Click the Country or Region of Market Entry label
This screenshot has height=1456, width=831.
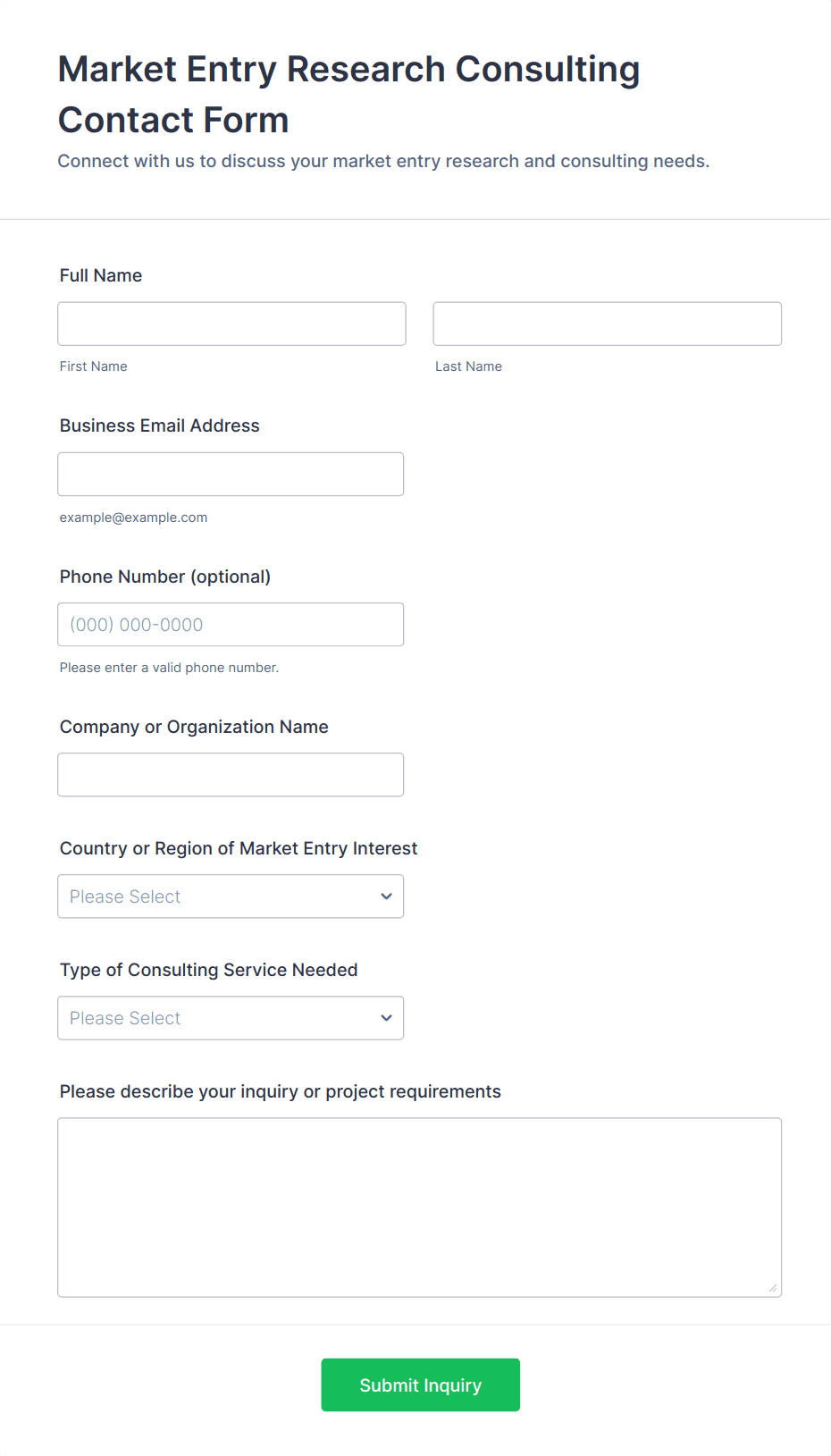[x=239, y=848]
